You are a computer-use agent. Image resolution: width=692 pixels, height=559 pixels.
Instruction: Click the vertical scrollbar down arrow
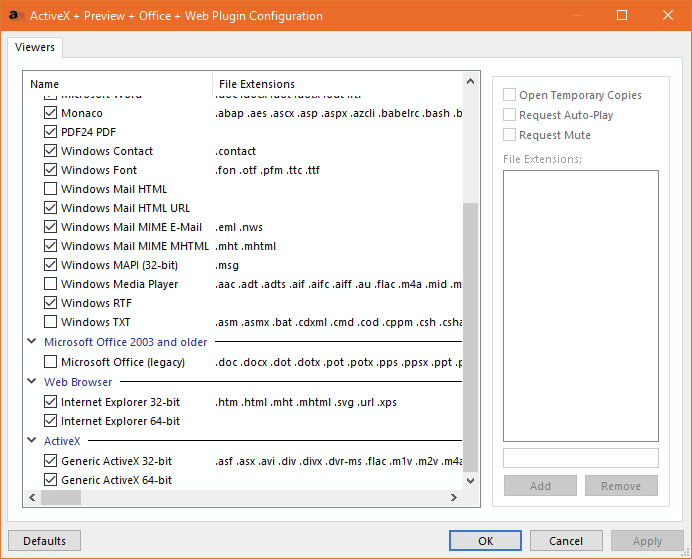(x=470, y=481)
